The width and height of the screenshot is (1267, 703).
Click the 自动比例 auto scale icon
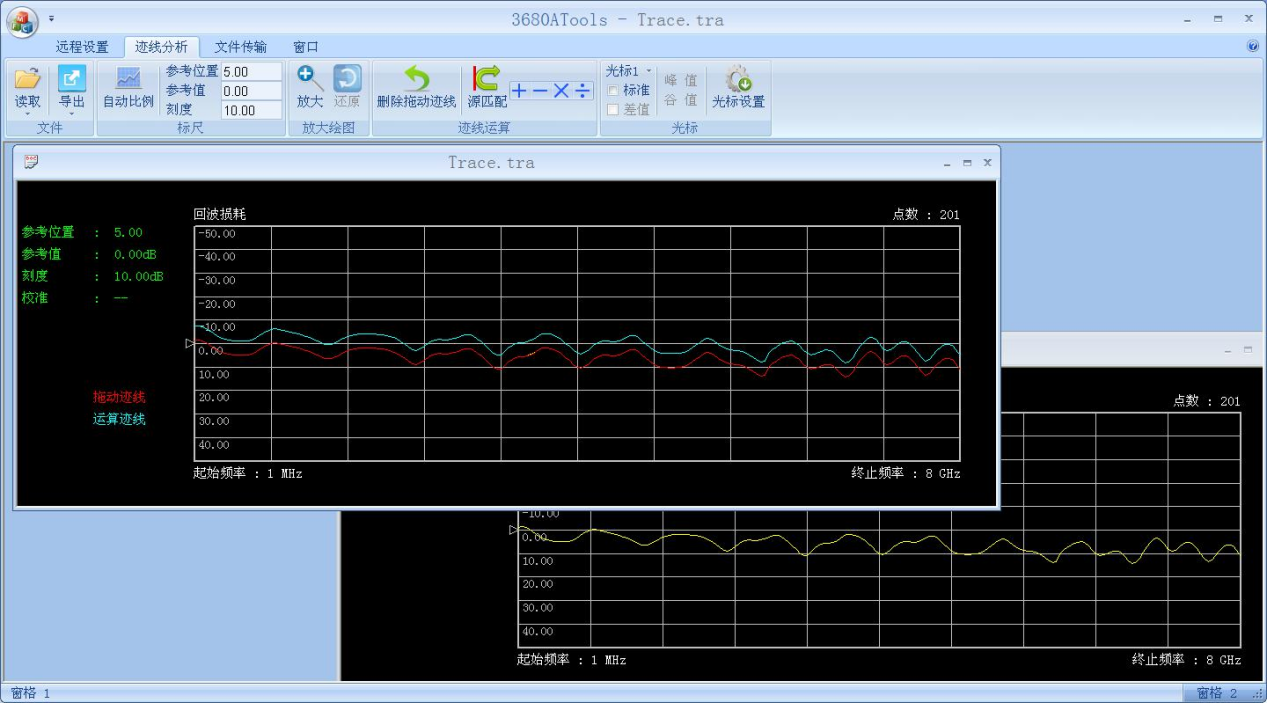click(128, 79)
